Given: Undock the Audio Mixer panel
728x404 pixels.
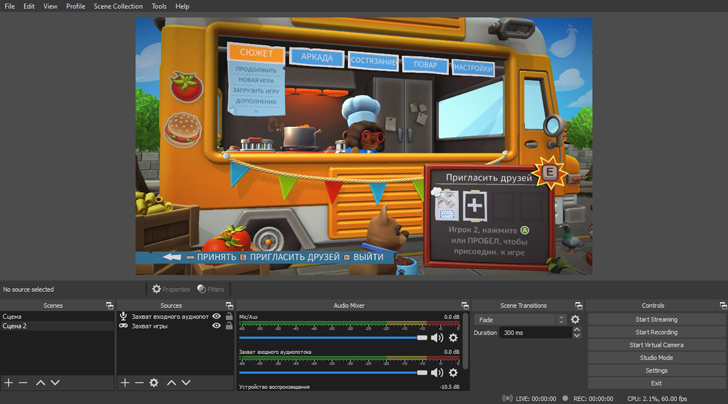Looking at the screenshot, I should point(465,306).
